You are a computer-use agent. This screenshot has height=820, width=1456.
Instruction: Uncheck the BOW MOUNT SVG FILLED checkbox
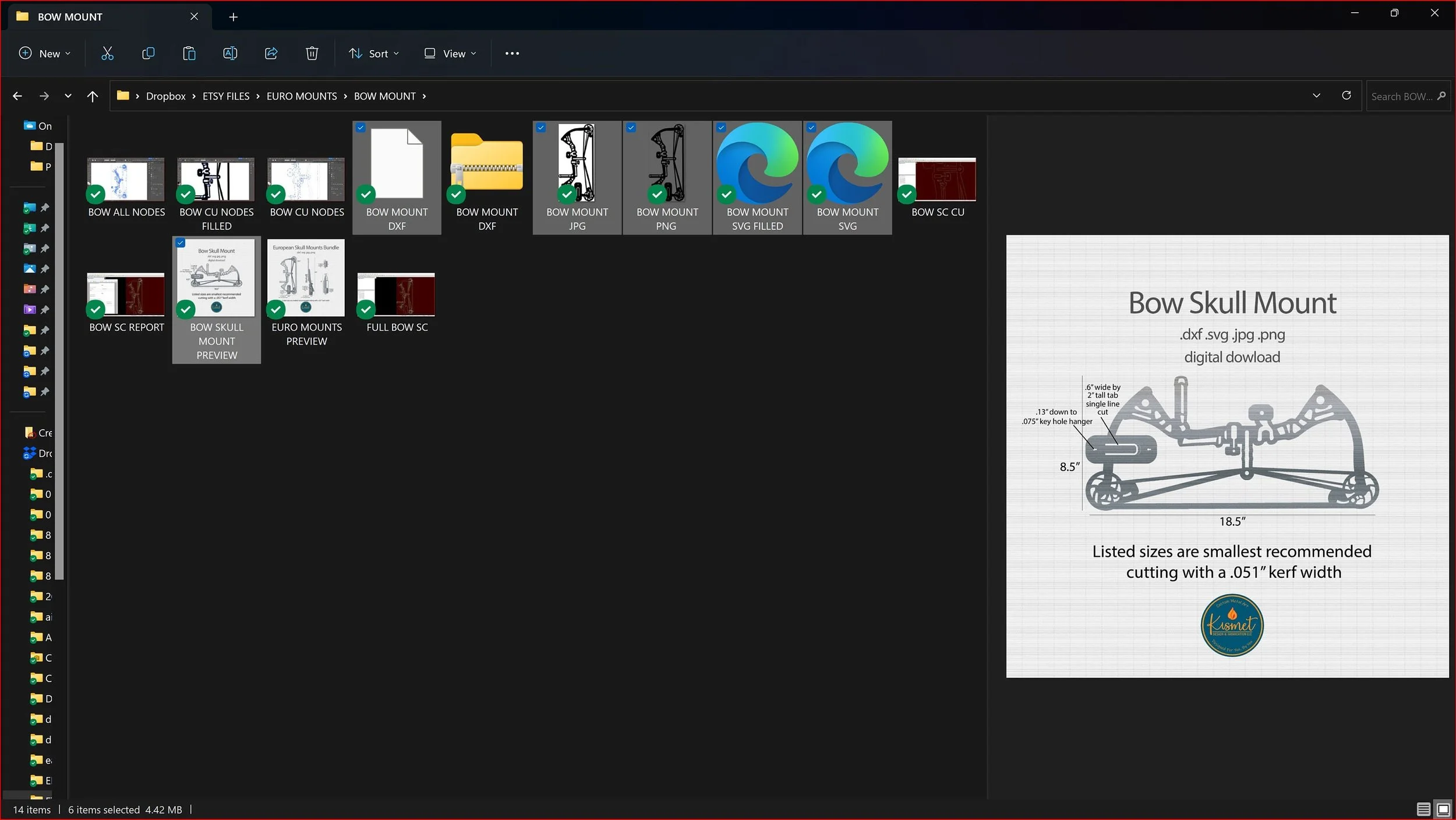(721, 128)
